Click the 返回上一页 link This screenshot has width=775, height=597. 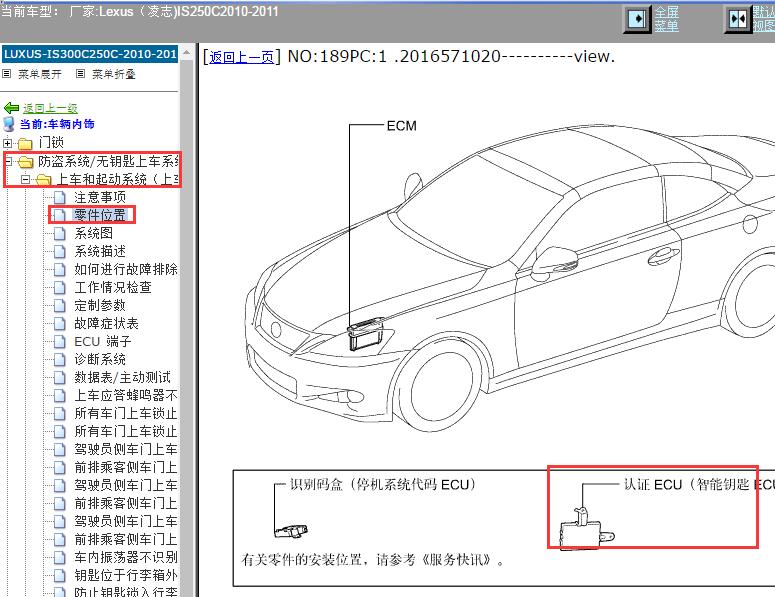(x=241, y=57)
